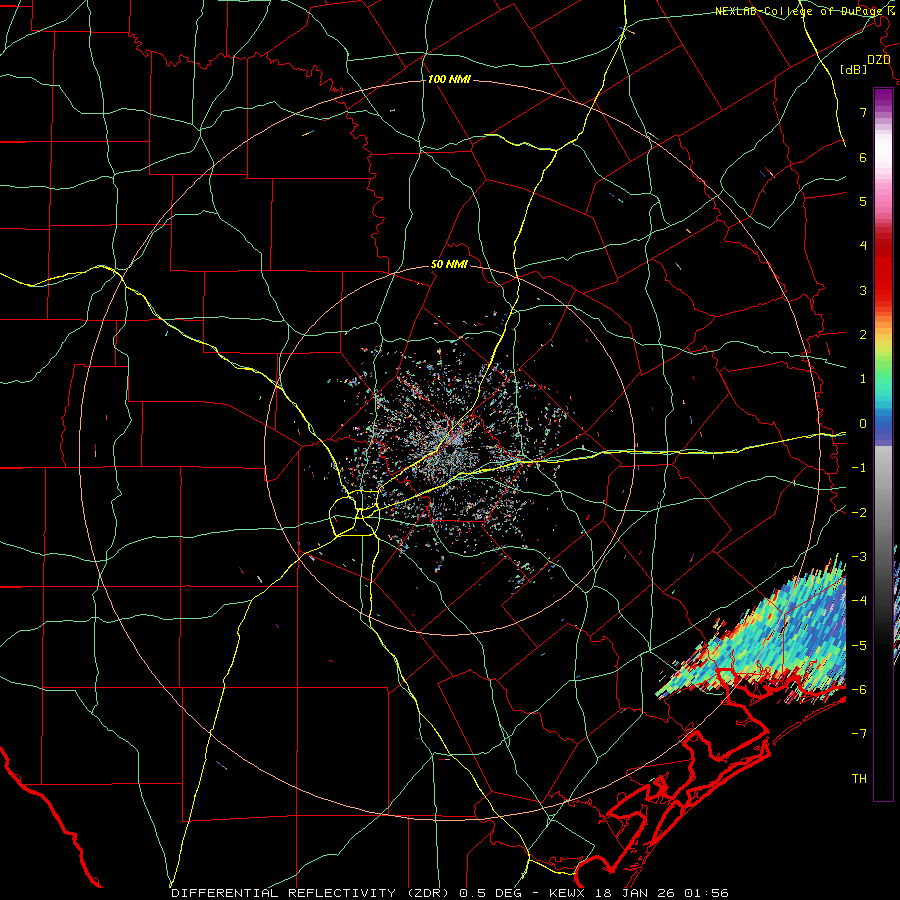Click the vertical ZDR color scale bar

[883, 444]
